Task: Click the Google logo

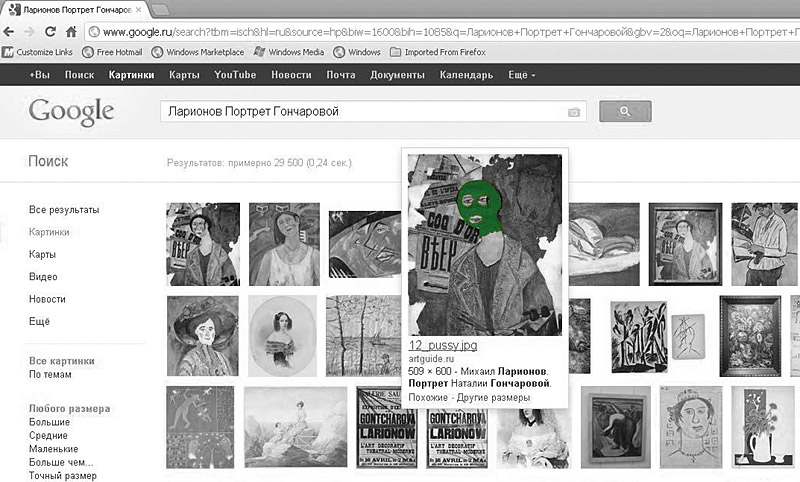Action: (x=71, y=112)
